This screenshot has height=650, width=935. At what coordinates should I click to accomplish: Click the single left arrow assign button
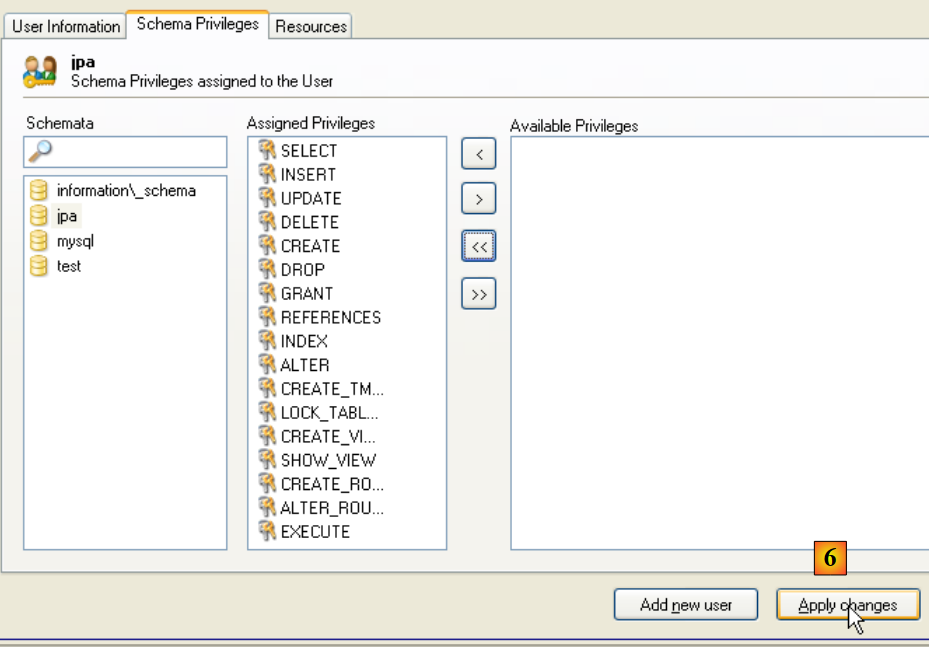(479, 154)
